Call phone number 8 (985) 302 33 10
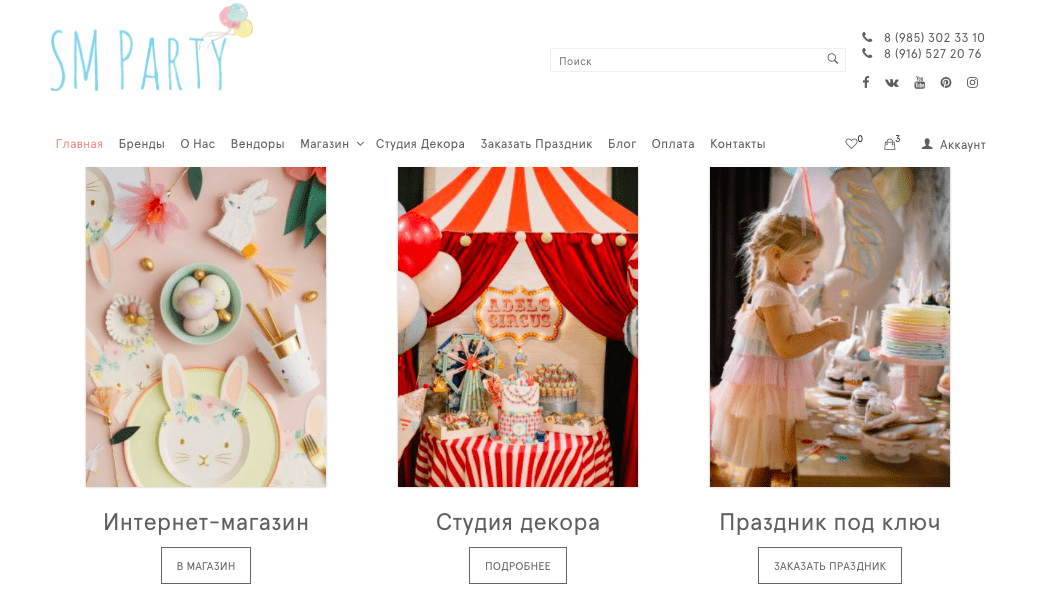The image size is (1038, 598). [x=934, y=38]
